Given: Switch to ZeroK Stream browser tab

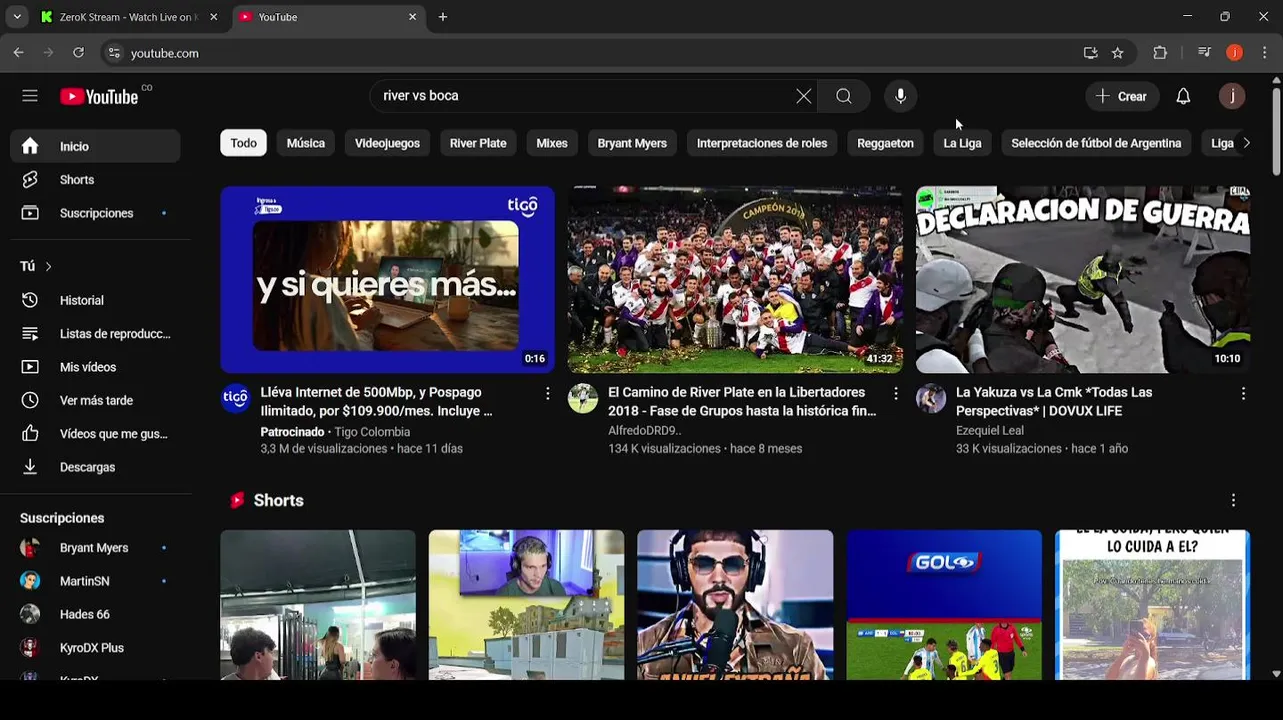Looking at the screenshot, I should pyautogui.click(x=119, y=17).
